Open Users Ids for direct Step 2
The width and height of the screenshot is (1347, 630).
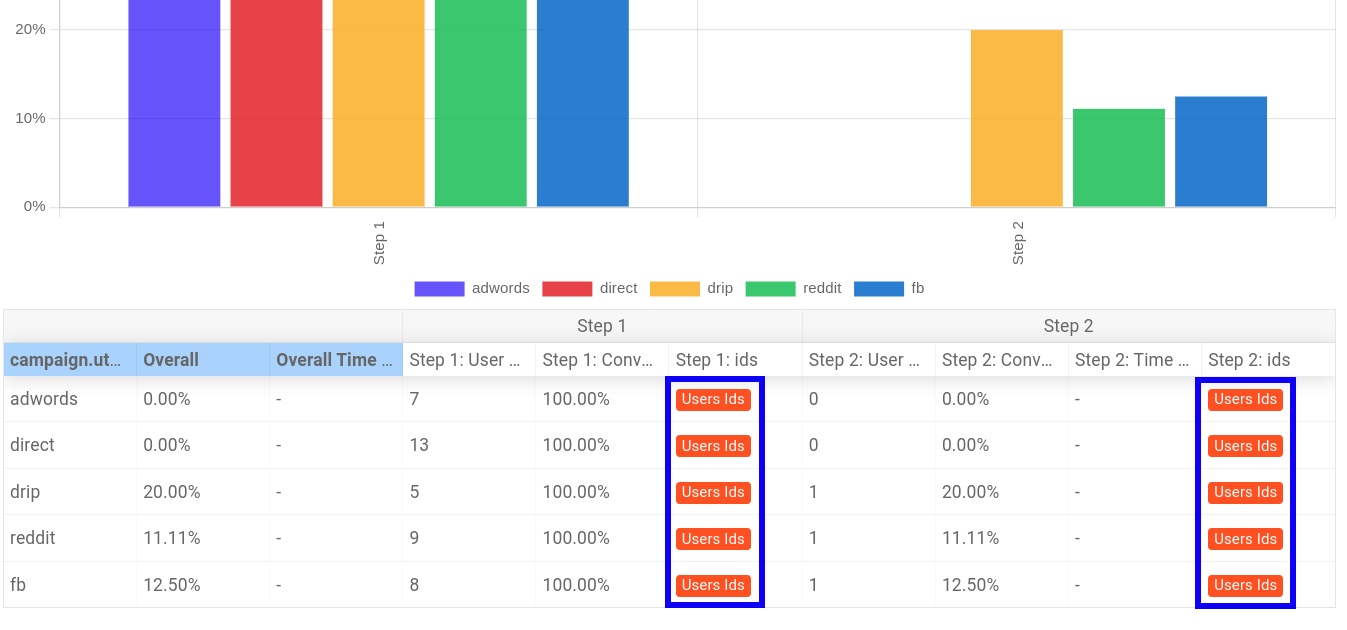tap(1244, 446)
